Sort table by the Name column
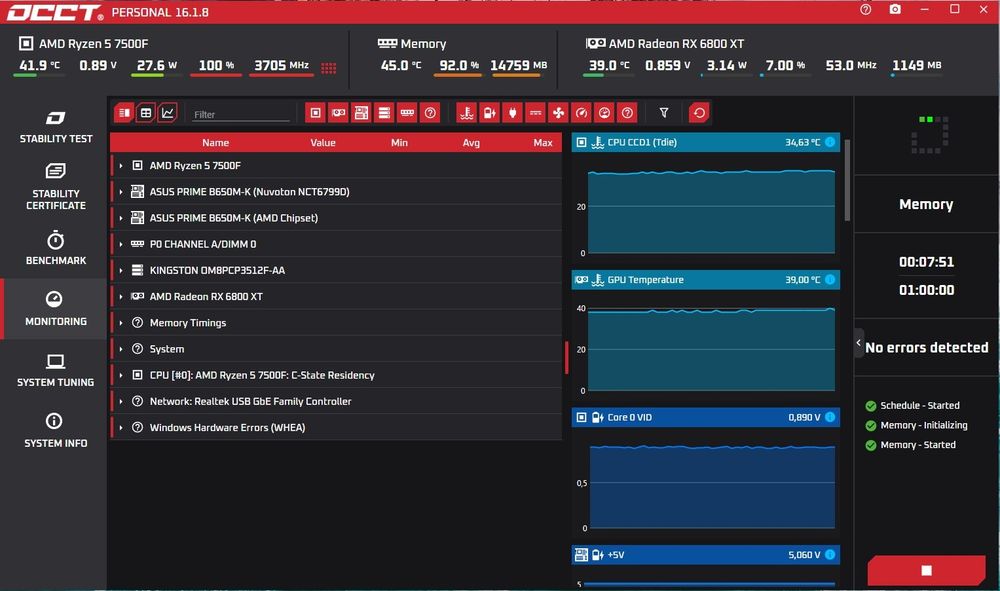Viewport: 1000px width, 591px height. pos(216,142)
